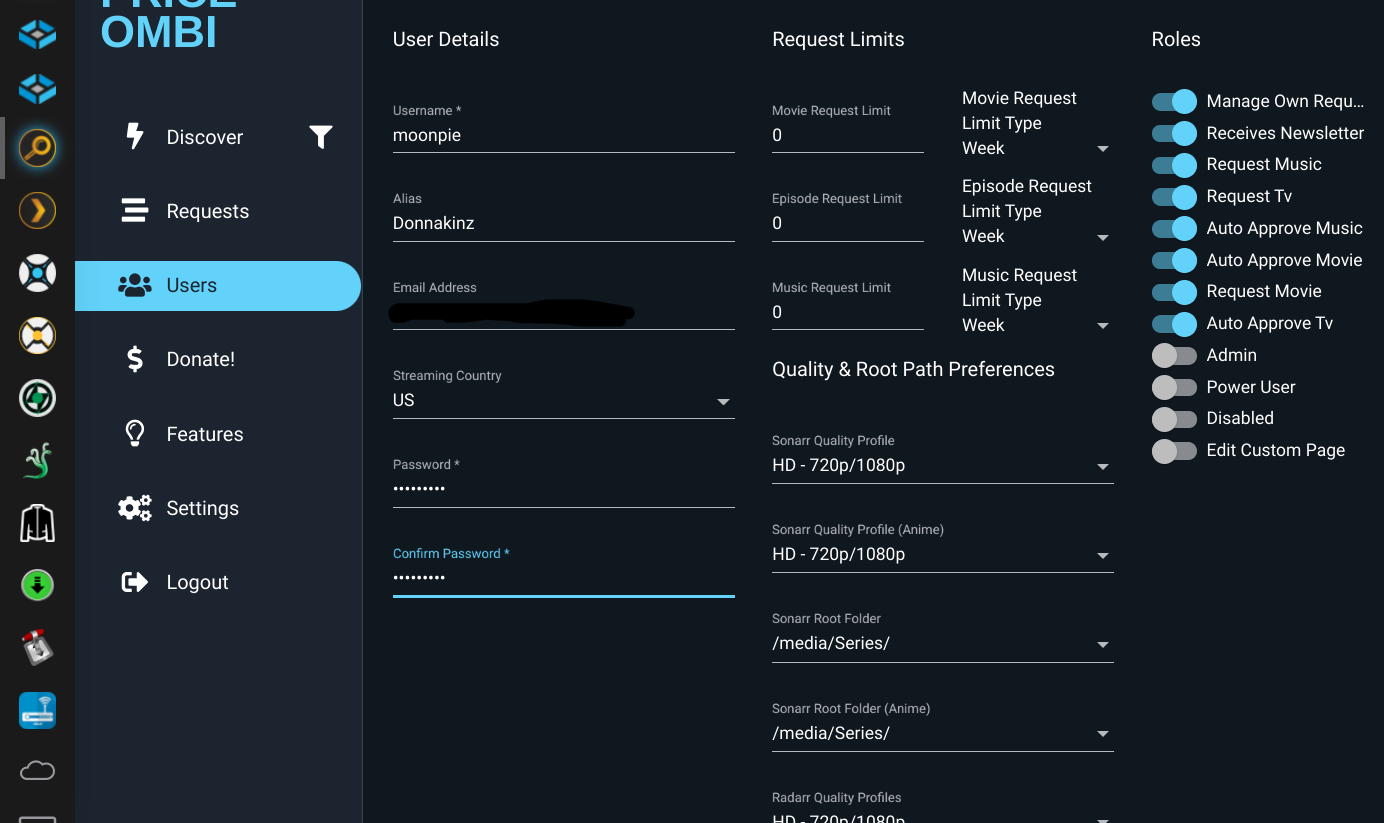Switch to the Requests section
1384x823 pixels.
pos(208,211)
